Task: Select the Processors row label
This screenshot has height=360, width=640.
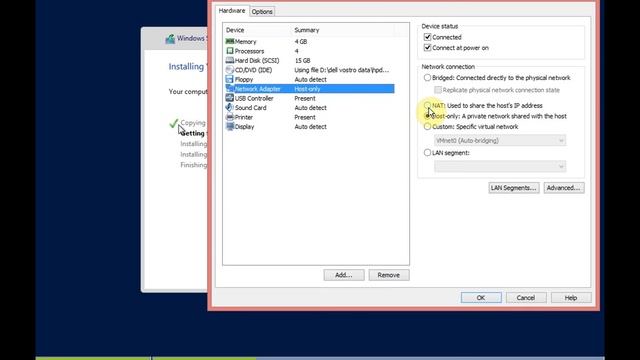Action: click(x=249, y=51)
